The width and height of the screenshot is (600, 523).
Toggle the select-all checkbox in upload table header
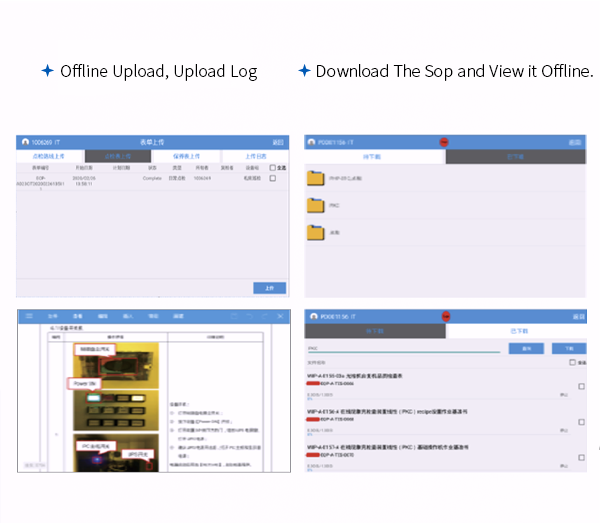click(272, 168)
